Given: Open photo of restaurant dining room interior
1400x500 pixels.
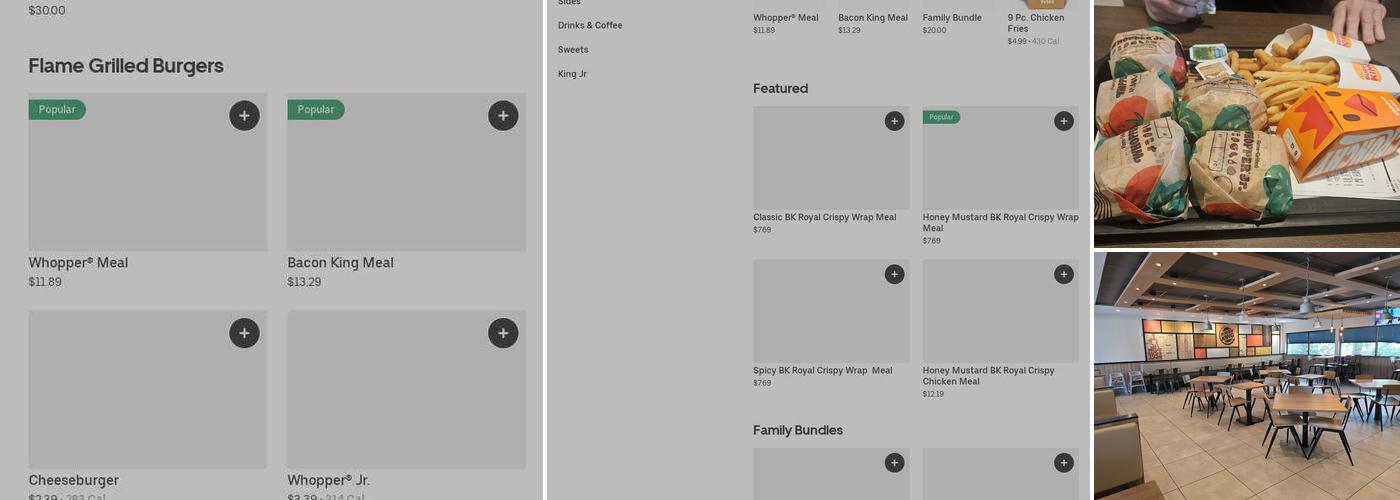Looking at the screenshot, I should click(x=1247, y=376).
